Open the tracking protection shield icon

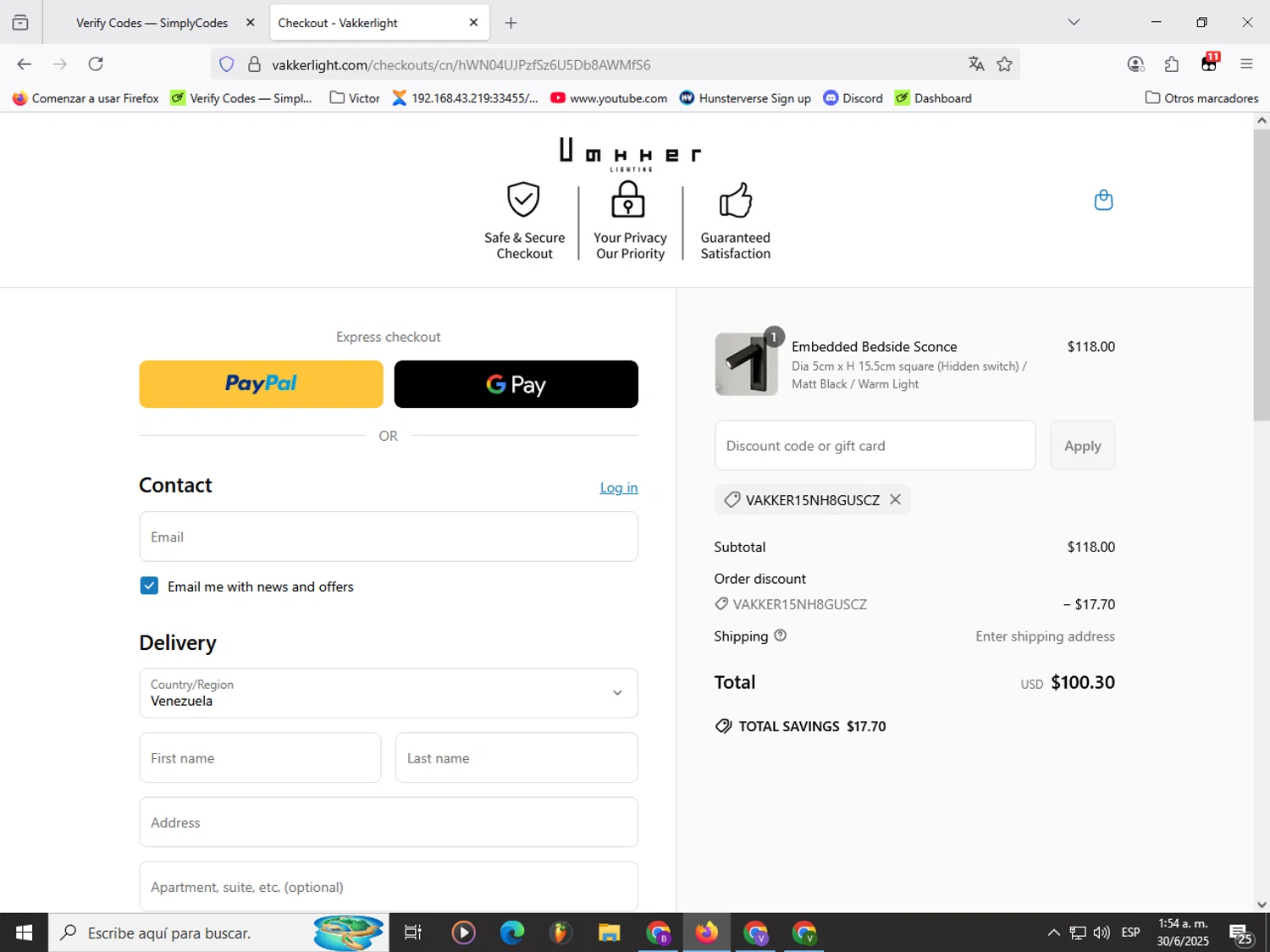(x=226, y=64)
